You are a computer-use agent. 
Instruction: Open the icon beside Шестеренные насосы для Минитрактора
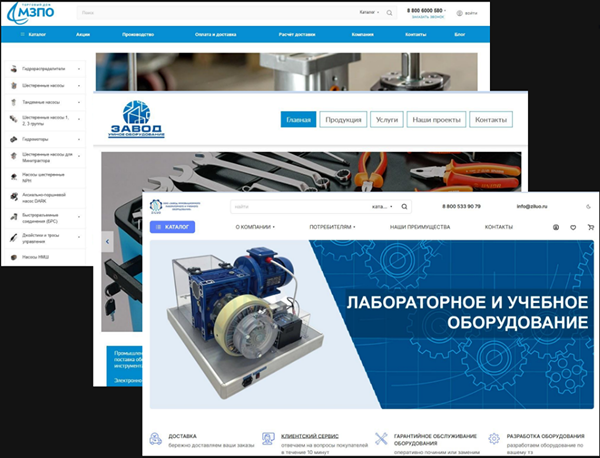14,156
